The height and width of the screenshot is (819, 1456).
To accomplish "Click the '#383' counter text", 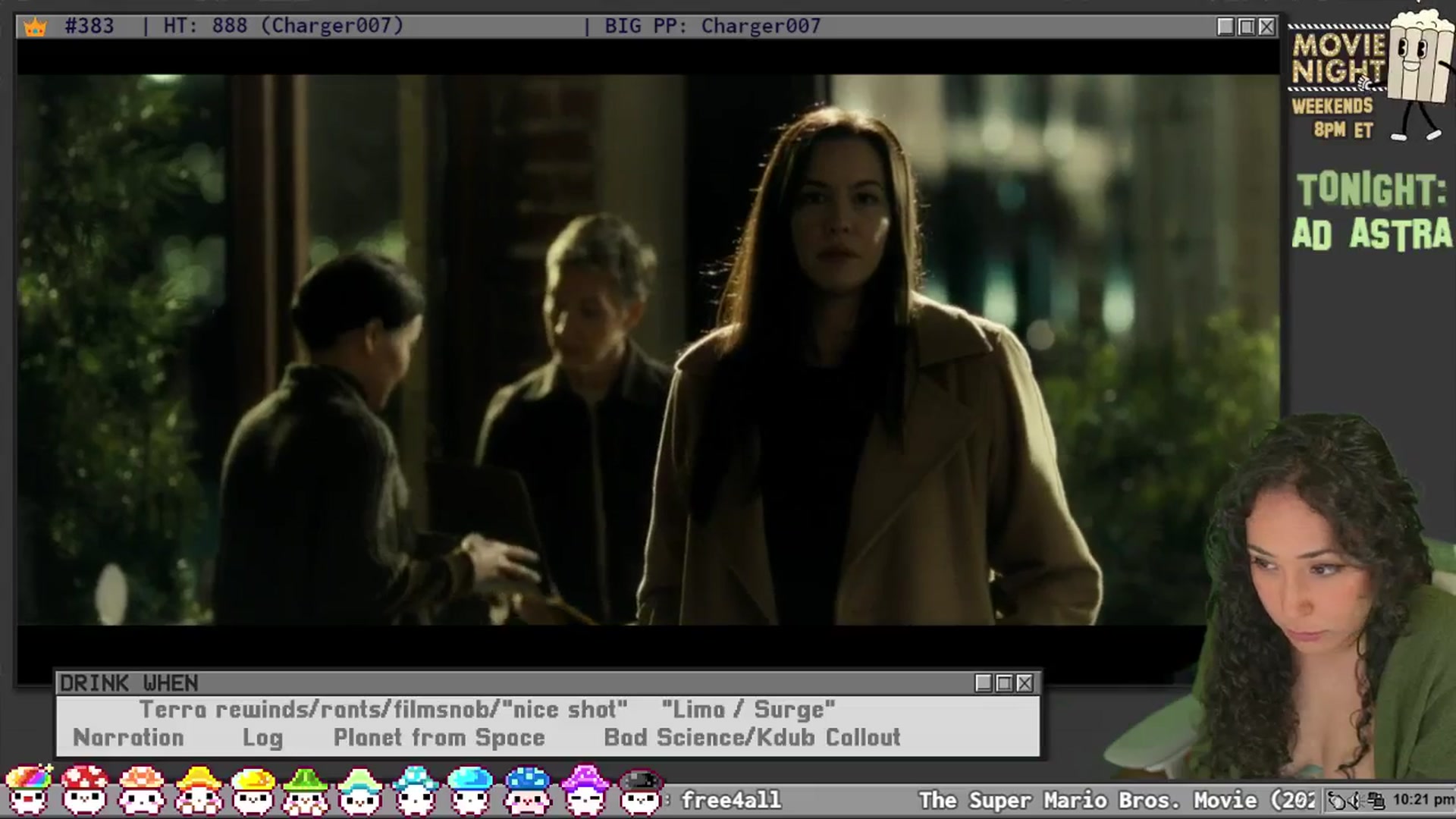I will point(89,26).
